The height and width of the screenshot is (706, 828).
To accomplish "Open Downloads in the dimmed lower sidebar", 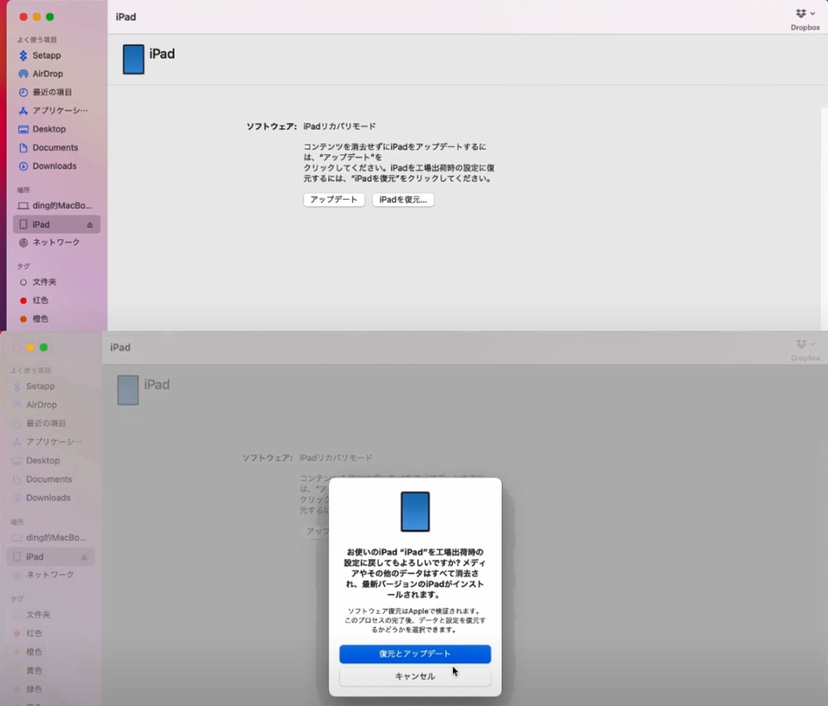I will pyautogui.click(x=41, y=498).
